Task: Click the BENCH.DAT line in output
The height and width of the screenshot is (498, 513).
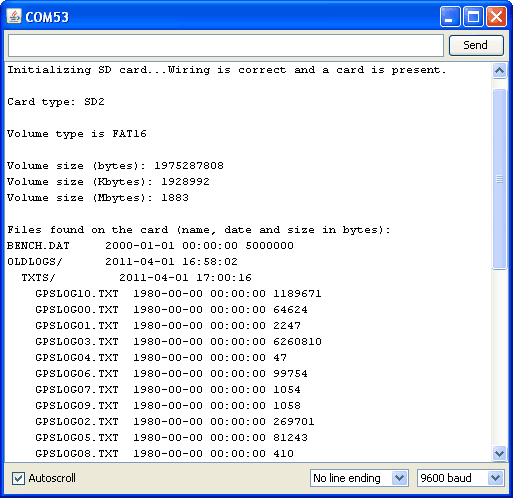Action: click(150, 246)
